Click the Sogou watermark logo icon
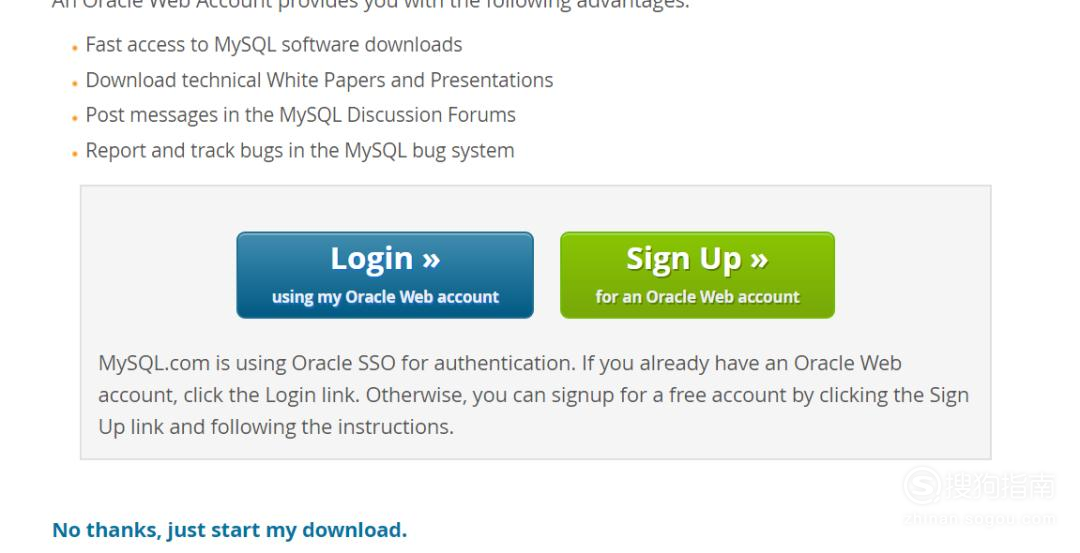Viewport: 1080px width, 553px height. (922, 485)
